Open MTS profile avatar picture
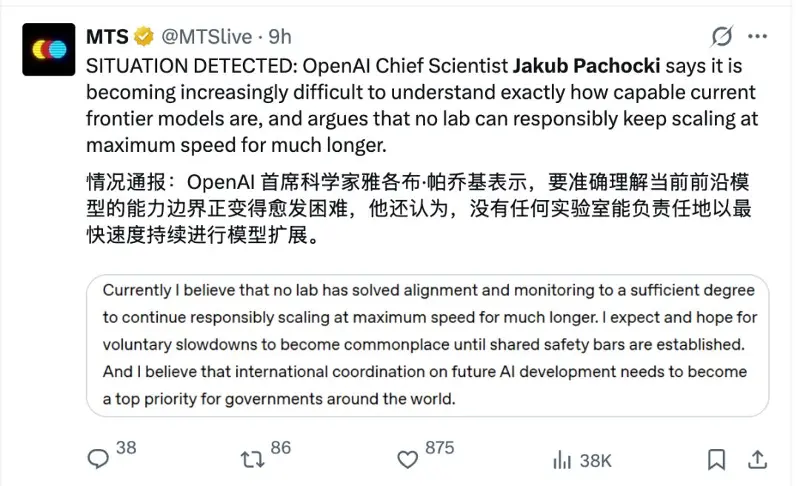Viewport: 800px width, 486px height. (x=48, y=49)
